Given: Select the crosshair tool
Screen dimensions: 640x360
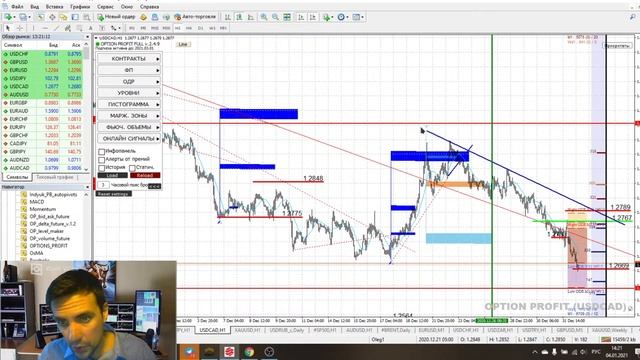Looking at the screenshot, I should tap(19, 28).
